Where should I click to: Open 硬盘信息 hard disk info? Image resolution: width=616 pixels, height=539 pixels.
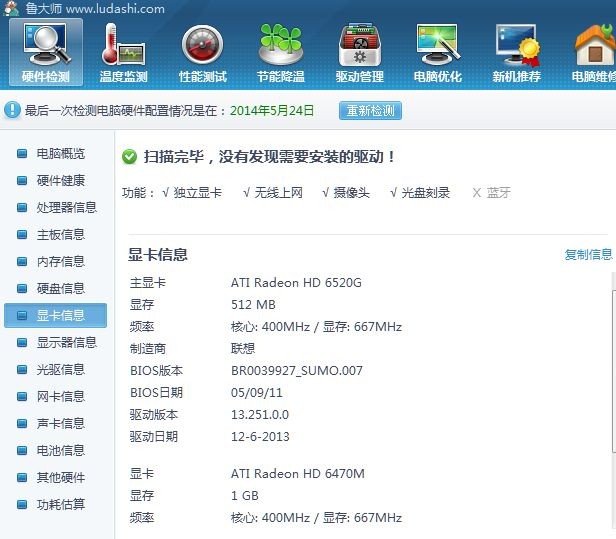60,289
